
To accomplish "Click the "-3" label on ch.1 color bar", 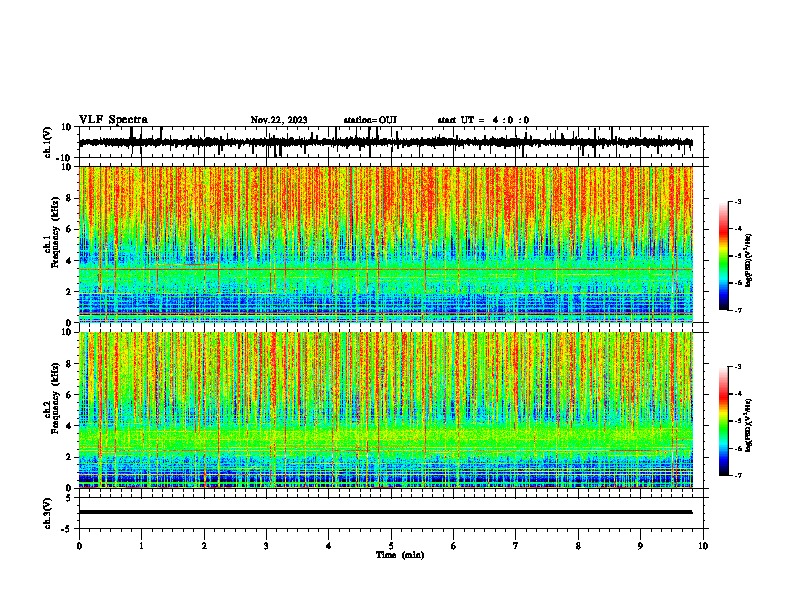I will [x=737, y=201].
